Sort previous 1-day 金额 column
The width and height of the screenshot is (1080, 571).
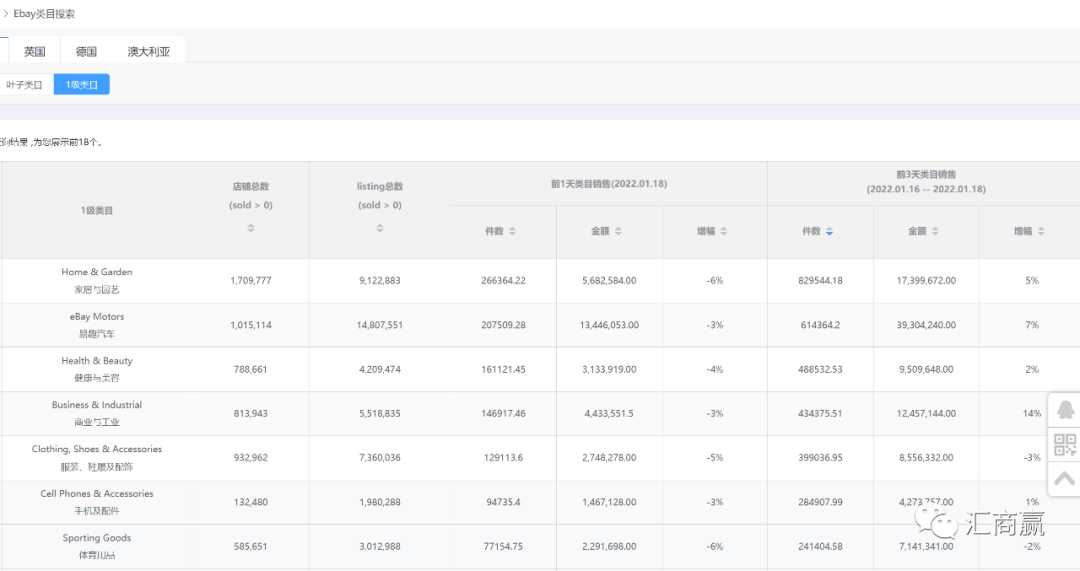[x=618, y=231]
